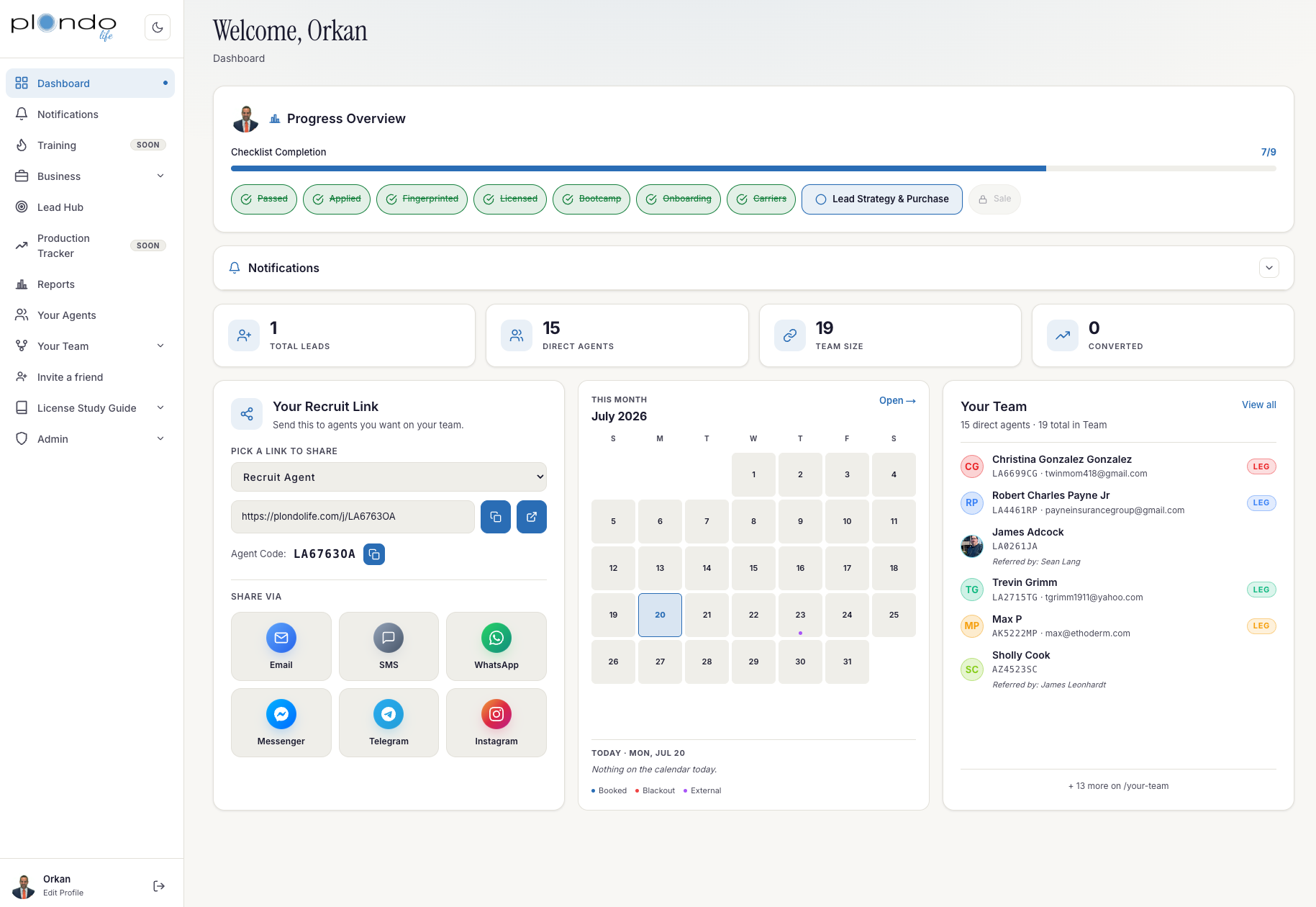Screen dimensions: 1316x907
Task: Expand the Your Team submenu chevron
Action: [x=160, y=346]
